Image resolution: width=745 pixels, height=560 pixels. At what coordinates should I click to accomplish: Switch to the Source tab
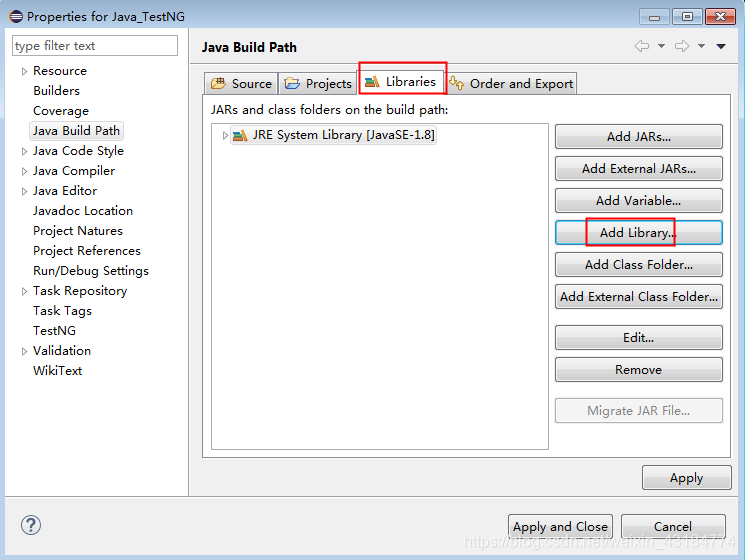click(241, 84)
